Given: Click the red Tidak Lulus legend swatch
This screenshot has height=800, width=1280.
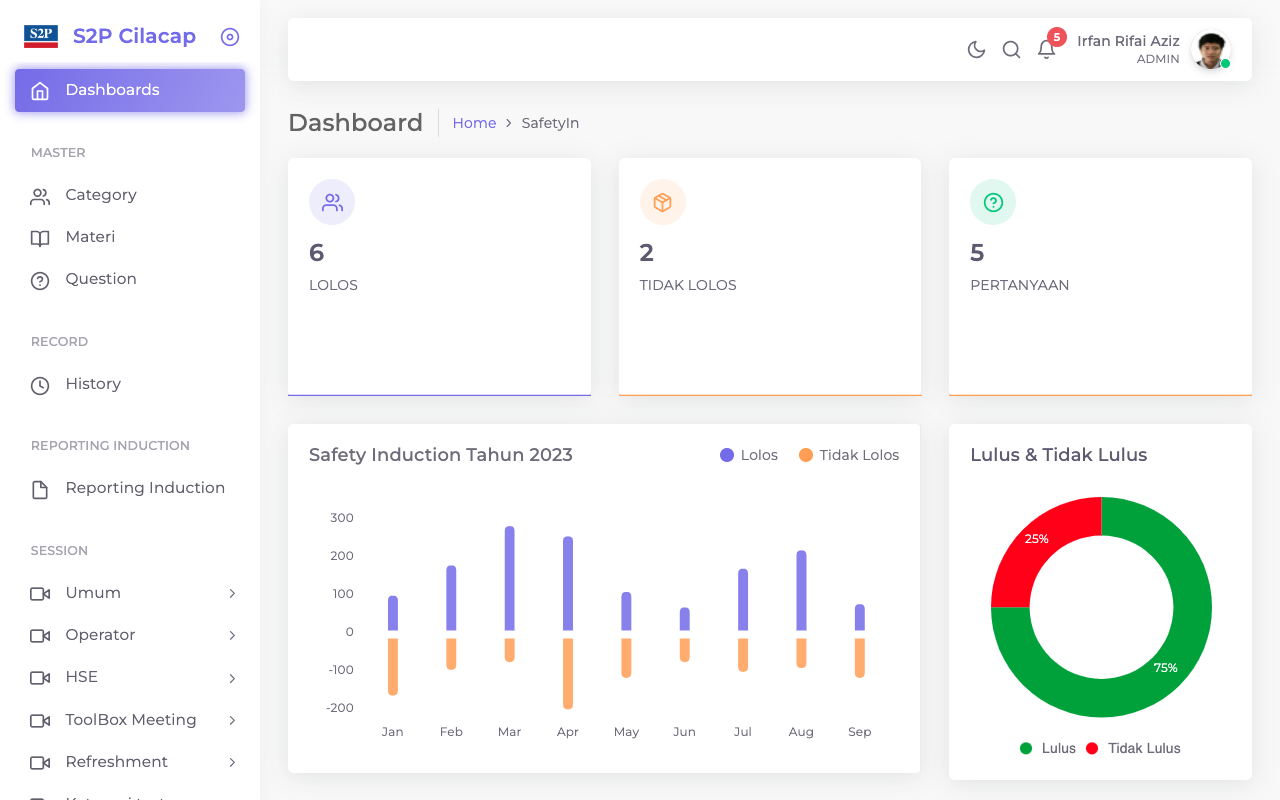Looking at the screenshot, I should (1091, 748).
